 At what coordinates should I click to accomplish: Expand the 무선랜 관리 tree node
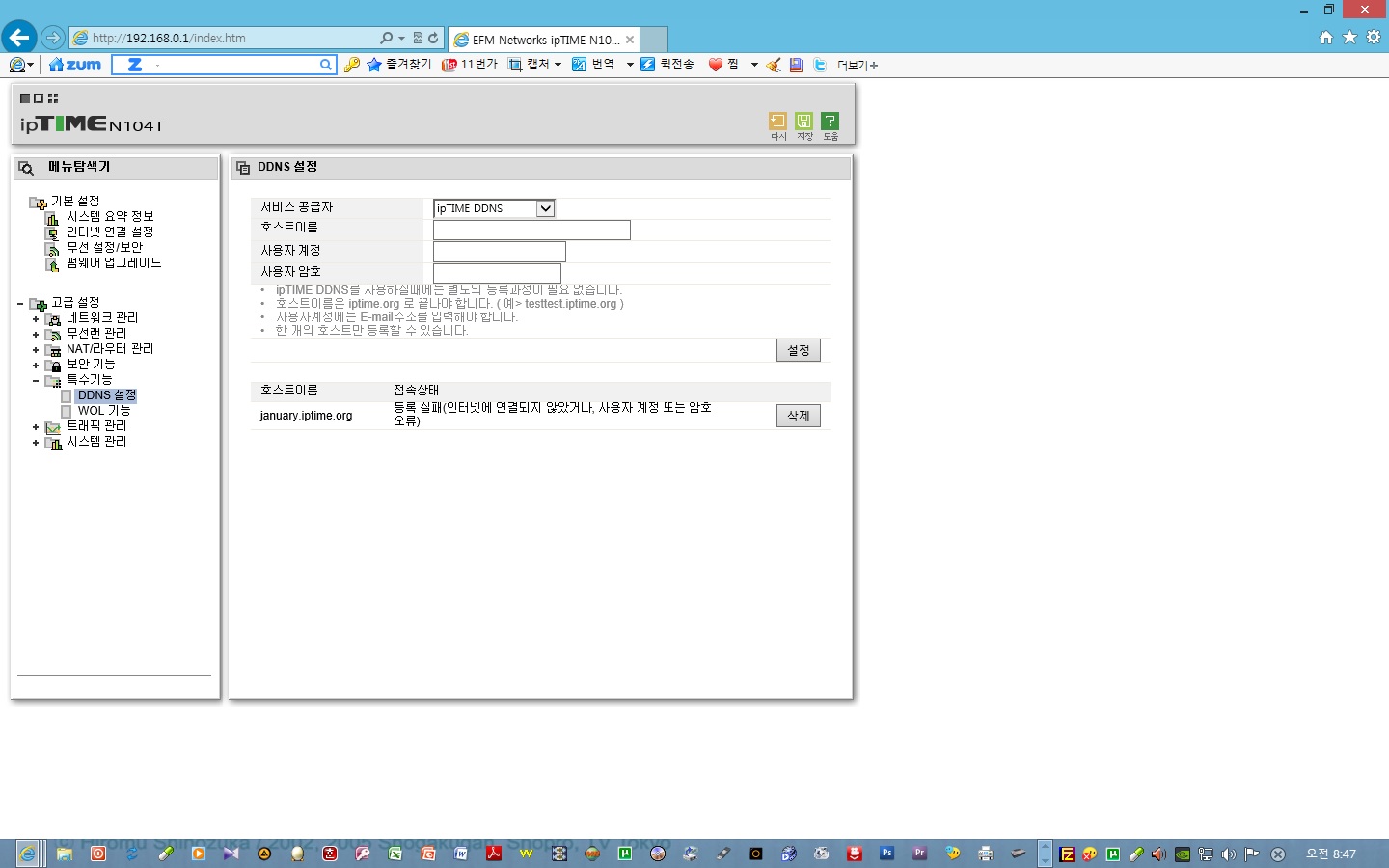36,335
